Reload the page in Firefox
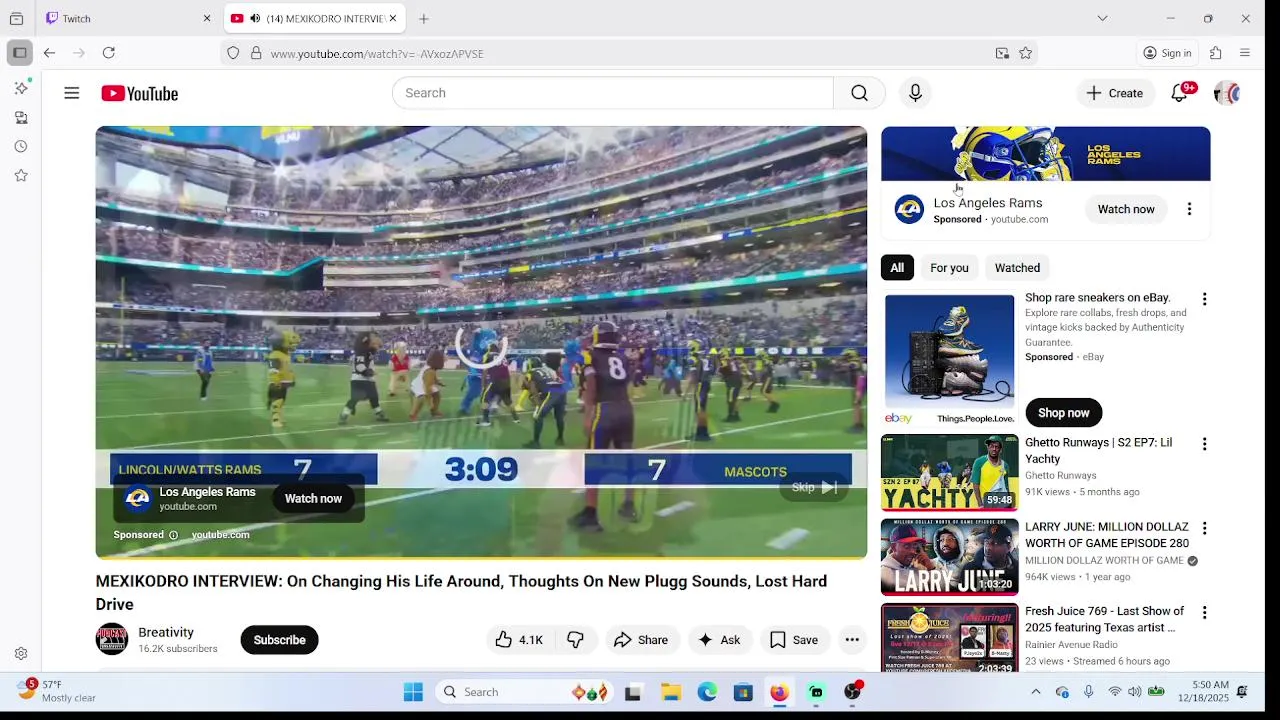 108,53
